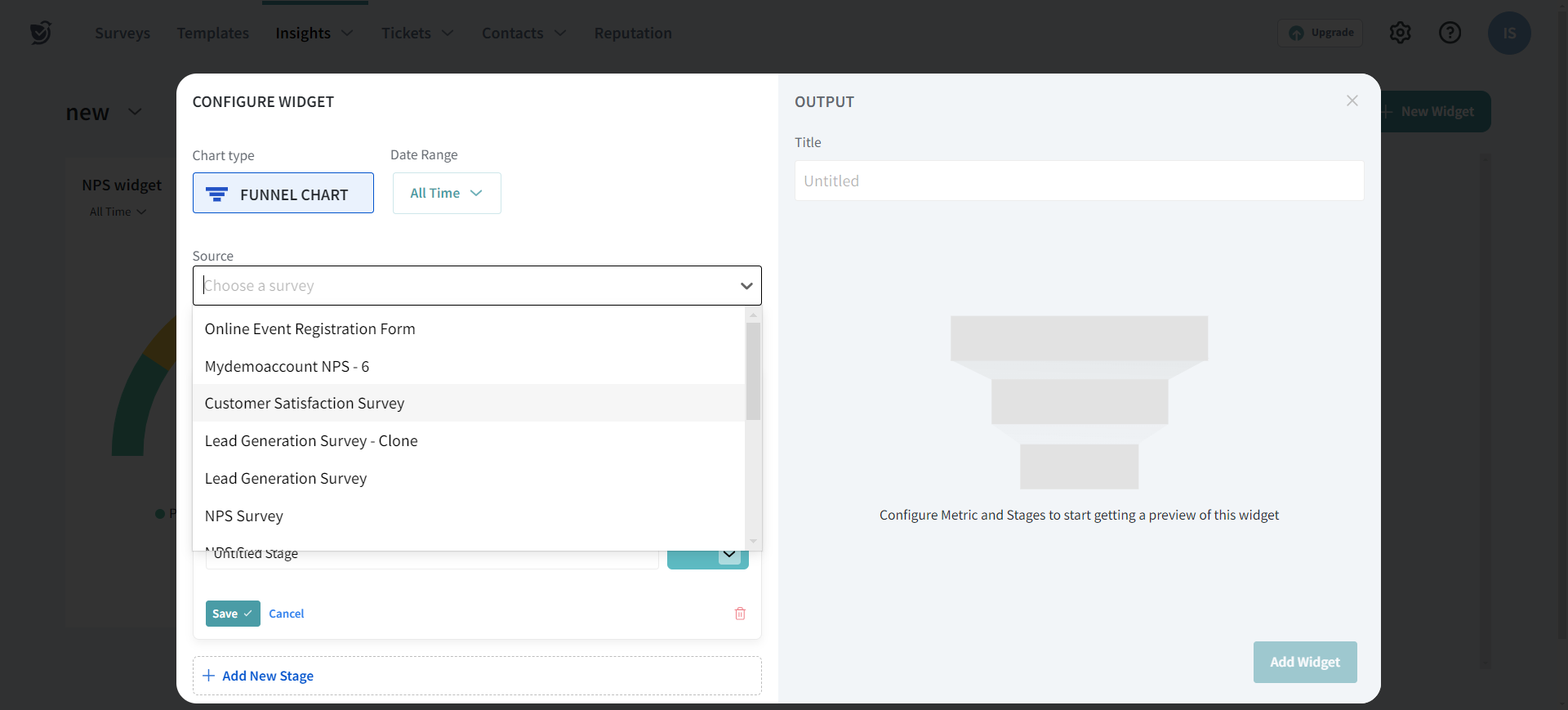Image resolution: width=1568 pixels, height=710 pixels.
Task: Click the Funnel Chart type button
Action: [x=283, y=194]
